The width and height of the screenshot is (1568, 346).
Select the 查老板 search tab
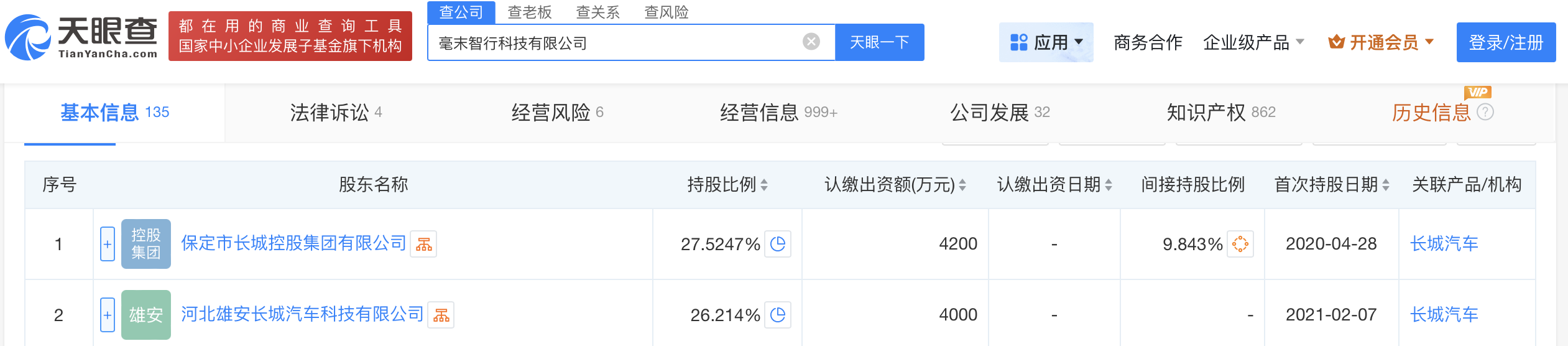(530, 12)
